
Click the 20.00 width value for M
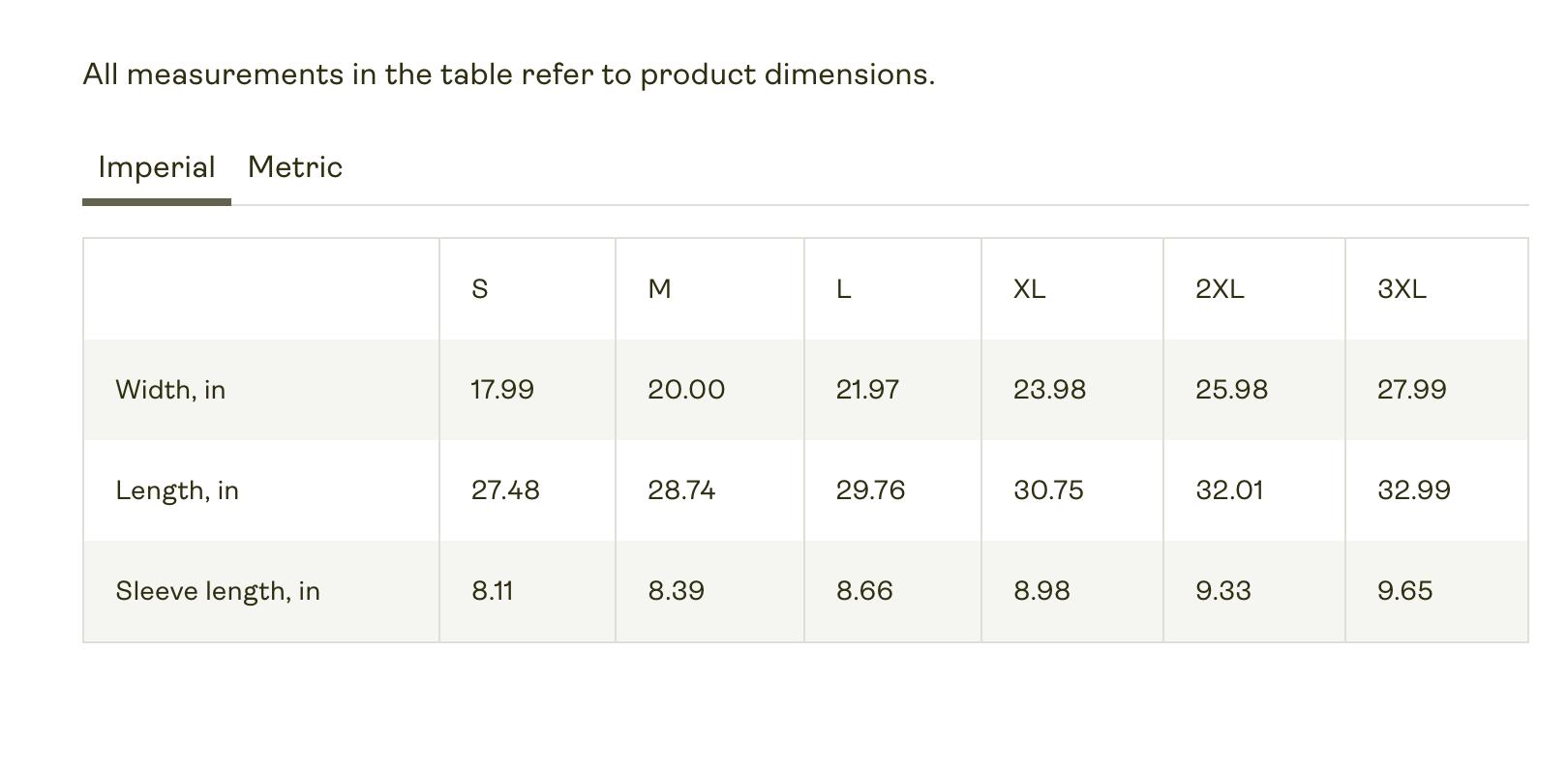686,390
